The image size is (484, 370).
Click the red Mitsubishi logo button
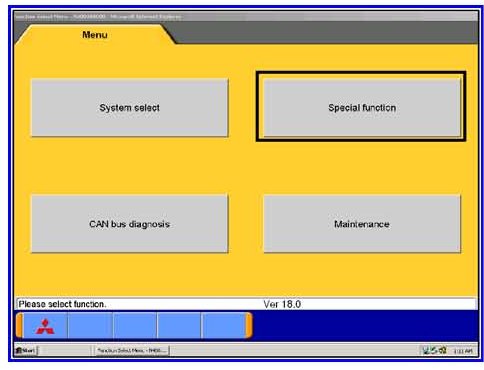pos(45,326)
